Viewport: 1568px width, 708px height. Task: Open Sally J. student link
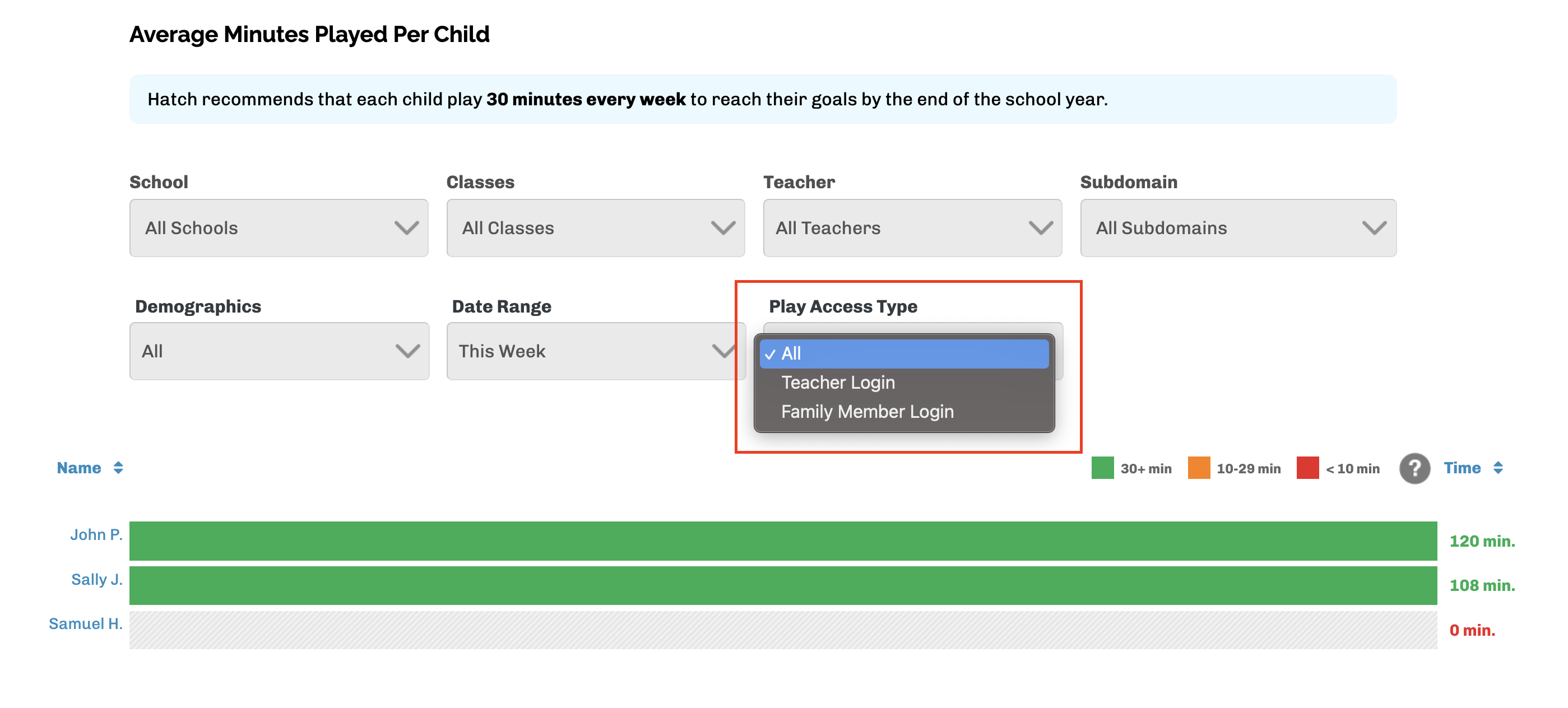pyautogui.click(x=97, y=579)
